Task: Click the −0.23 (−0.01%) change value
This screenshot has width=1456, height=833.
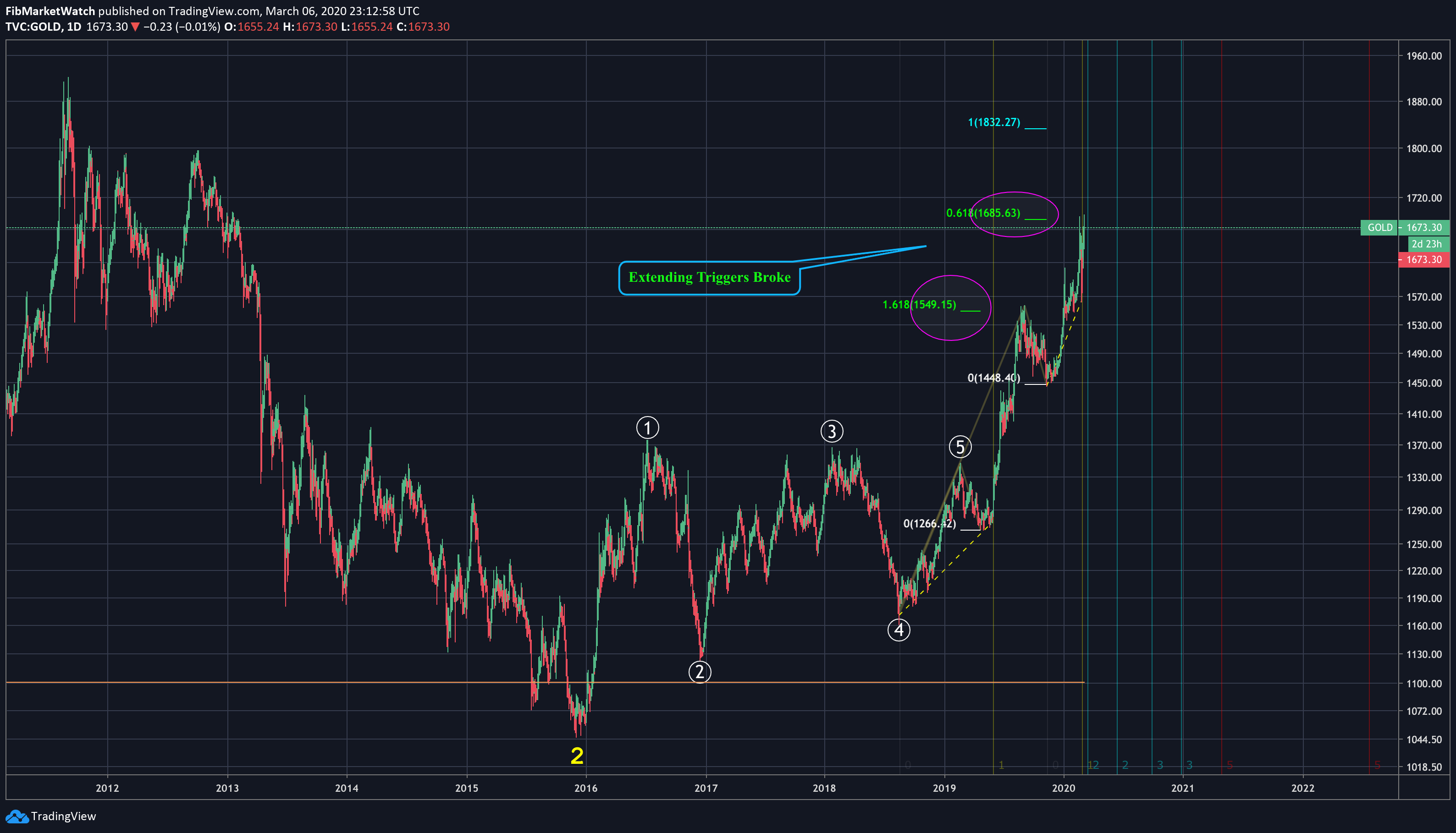Action: click(182, 27)
